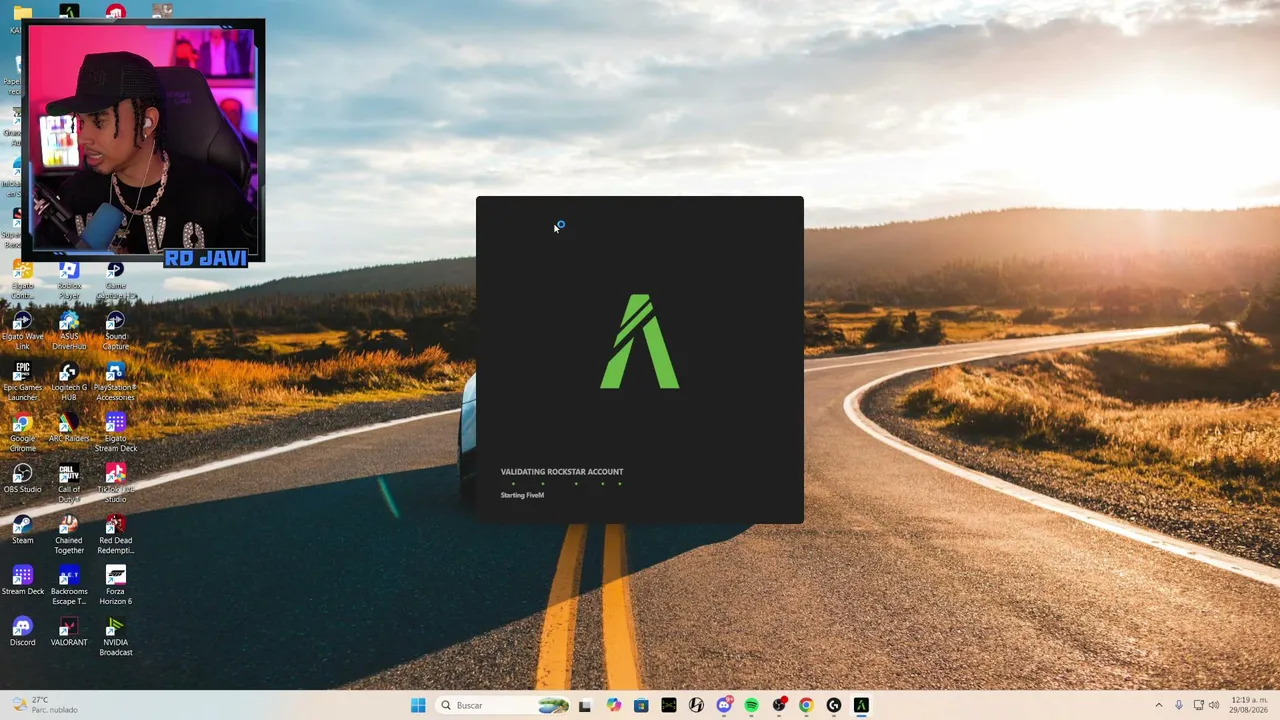1280x720 pixels.
Task: Open Logitech G HUB from the taskbar
Action: [834, 705]
